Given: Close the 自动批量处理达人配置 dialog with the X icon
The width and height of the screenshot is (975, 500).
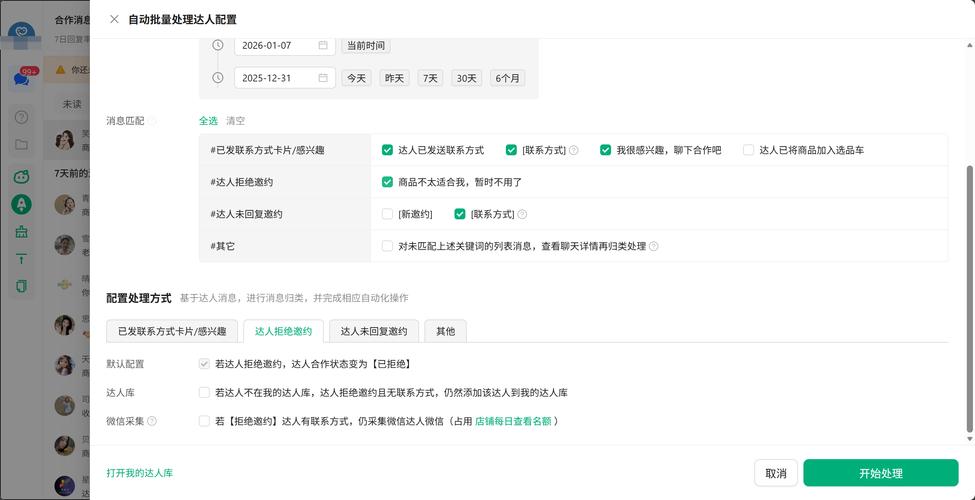Looking at the screenshot, I should click(x=114, y=19).
